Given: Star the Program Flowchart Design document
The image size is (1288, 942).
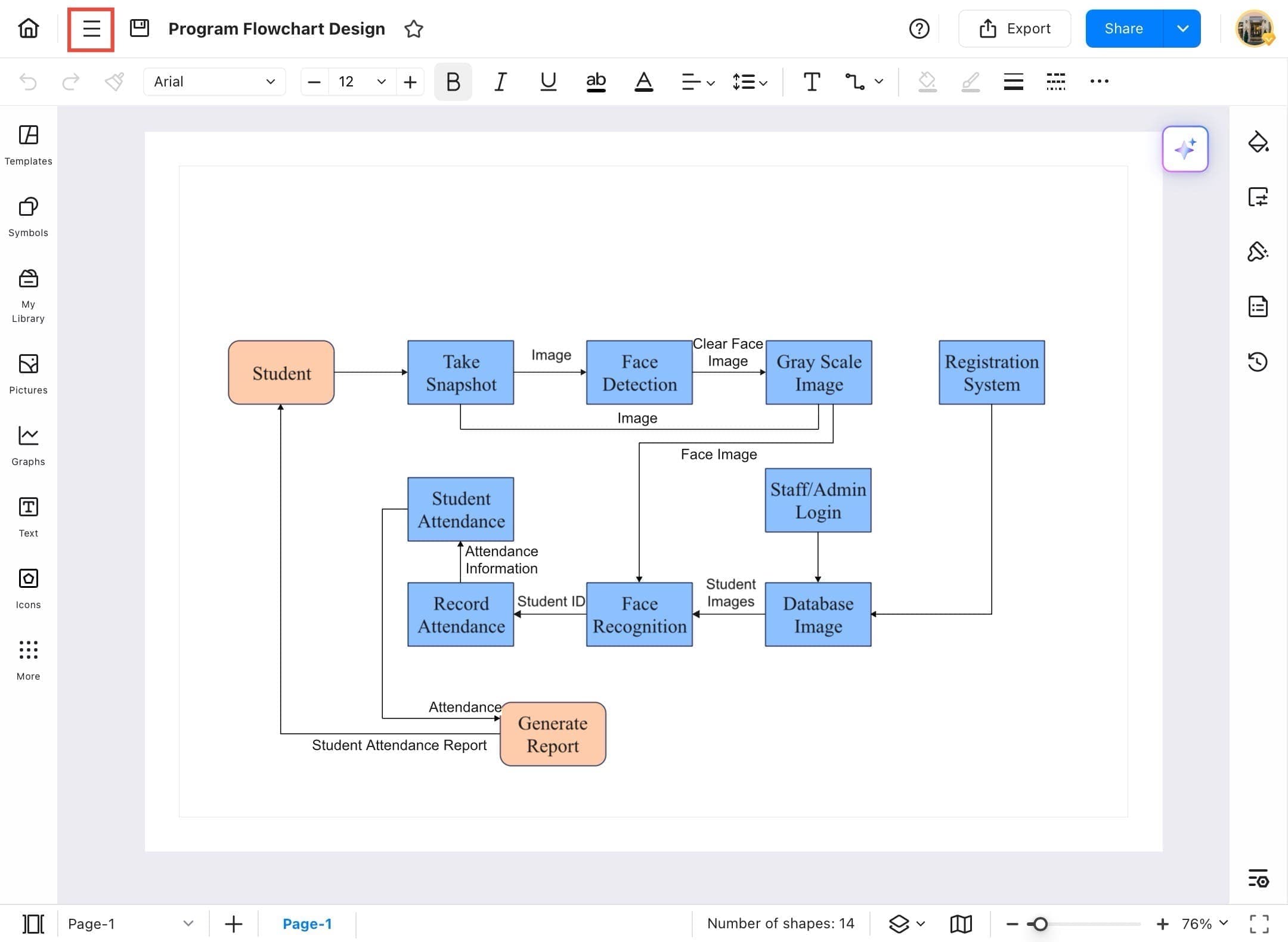Looking at the screenshot, I should click(414, 29).
